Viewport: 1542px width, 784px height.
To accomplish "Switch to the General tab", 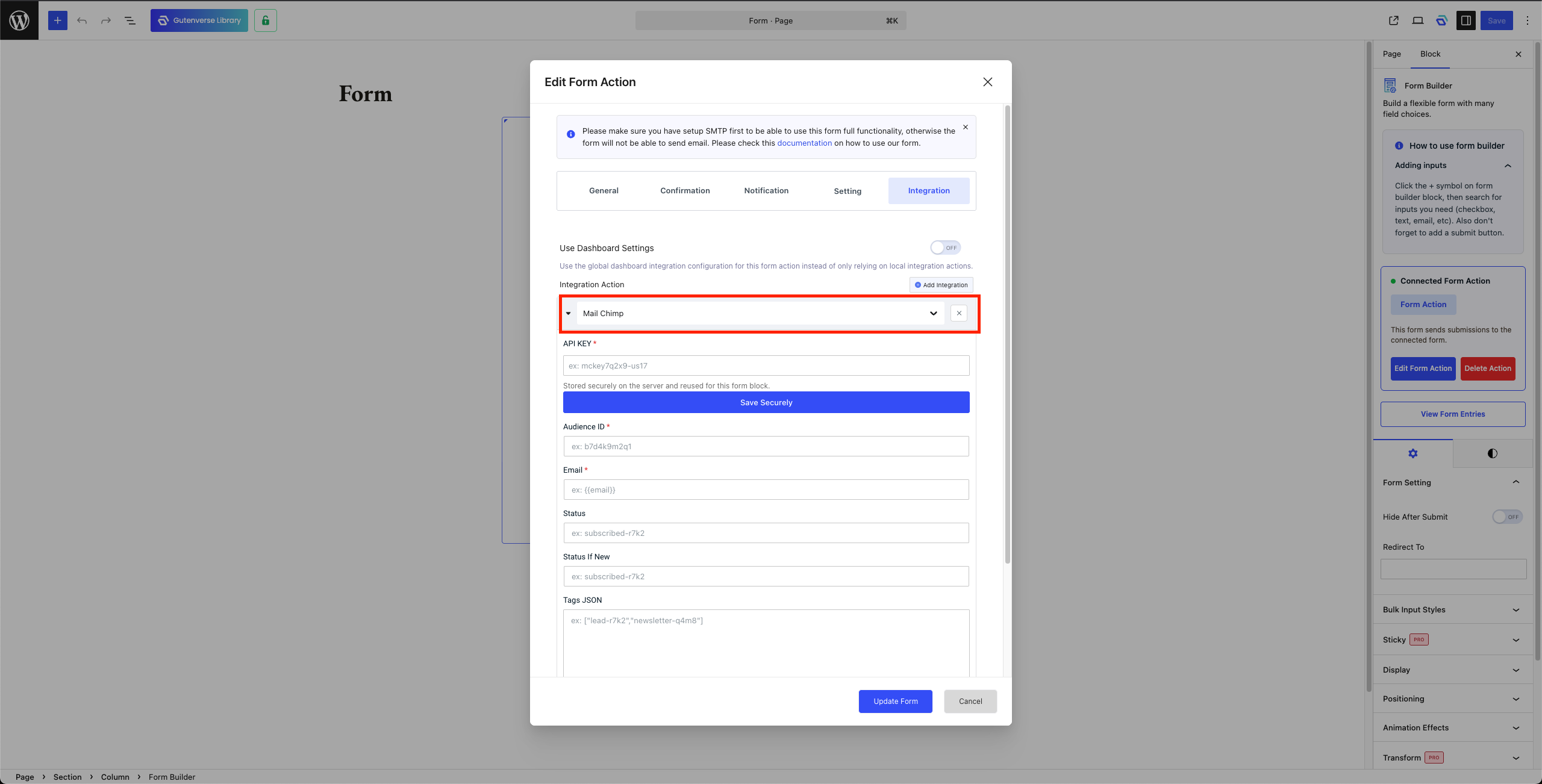I will tap(604, 191).
